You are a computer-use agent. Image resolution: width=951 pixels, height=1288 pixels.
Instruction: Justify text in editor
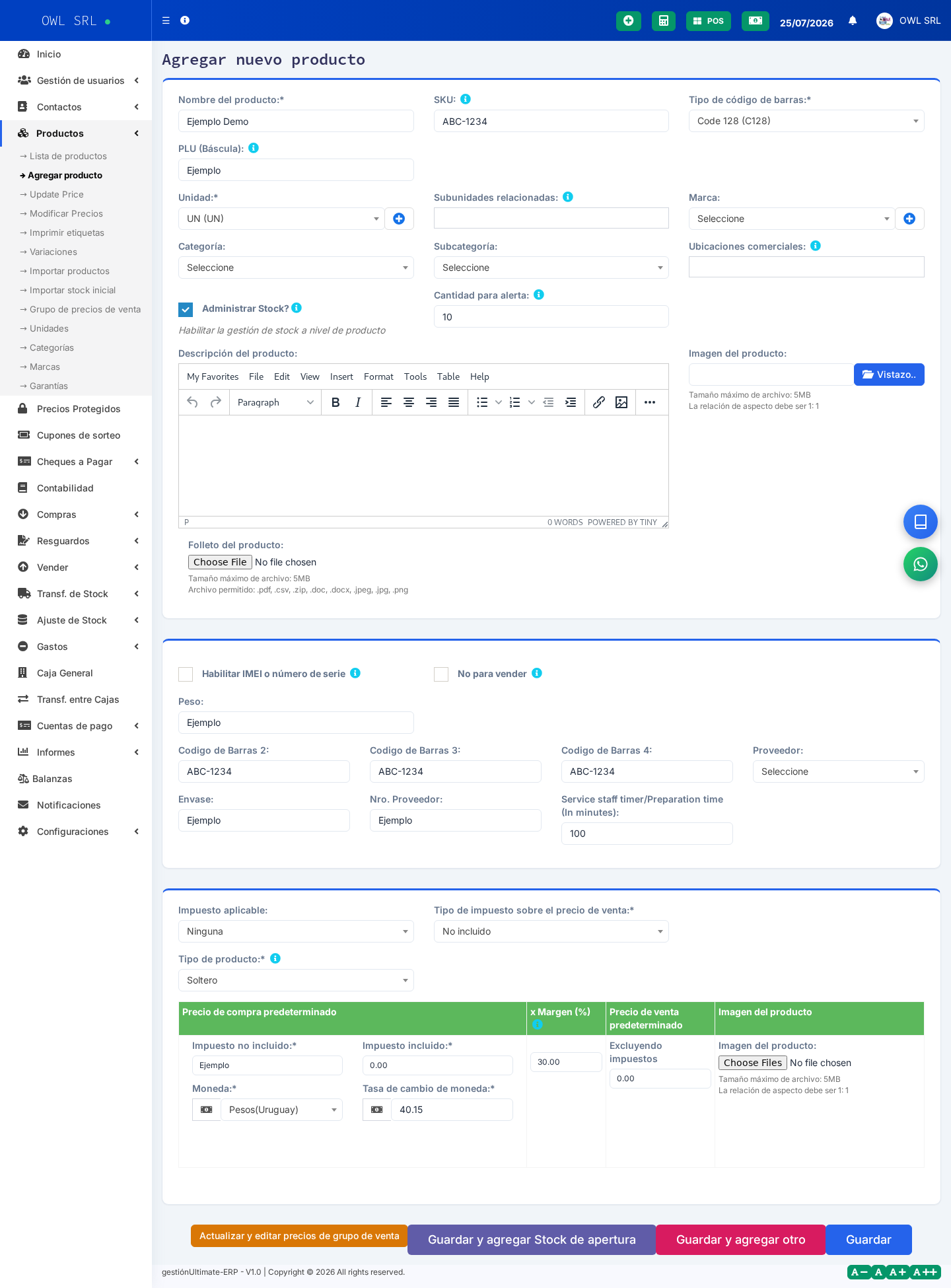(x=454, y=402)
